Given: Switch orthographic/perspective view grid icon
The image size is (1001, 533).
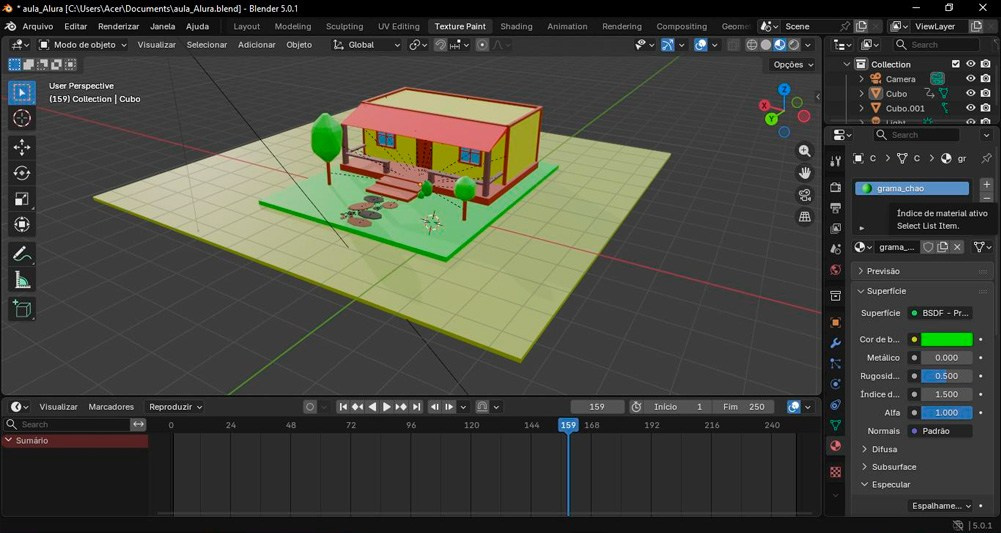Looking at the screenshot, I should pos(804,217).
